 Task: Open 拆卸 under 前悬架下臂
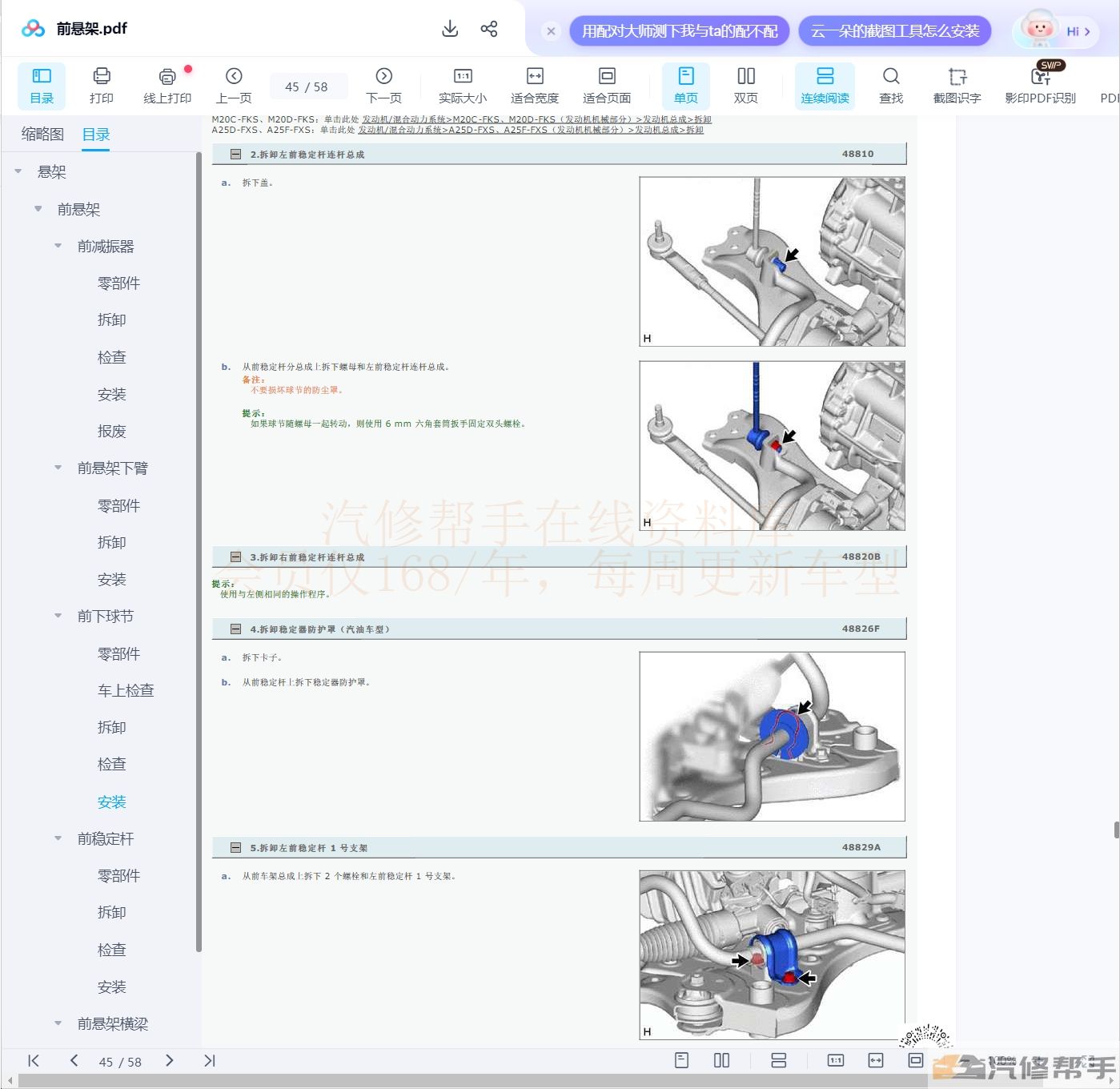pos(112,542)
